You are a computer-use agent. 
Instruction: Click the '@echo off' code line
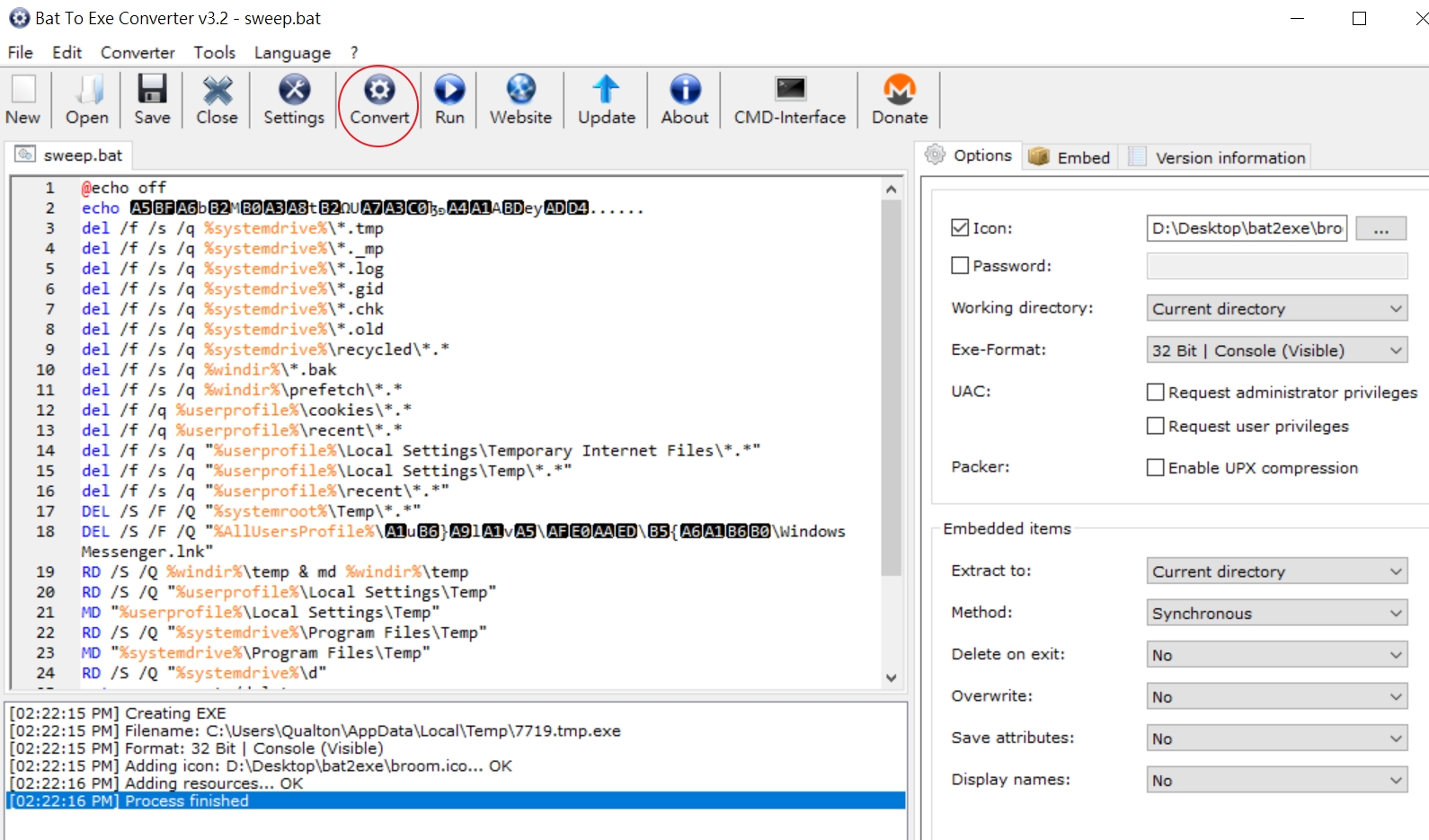124,188
